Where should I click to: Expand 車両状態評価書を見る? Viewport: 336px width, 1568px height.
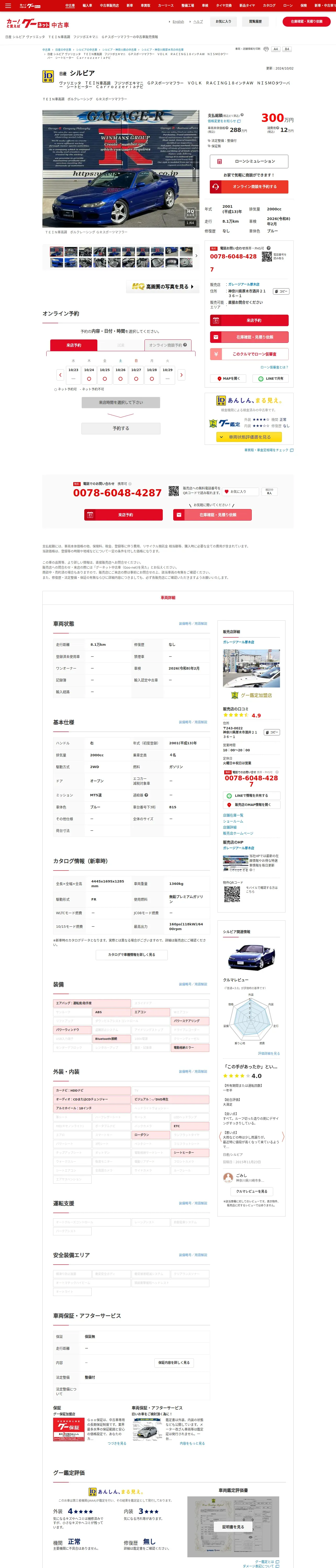coord(249,437)
